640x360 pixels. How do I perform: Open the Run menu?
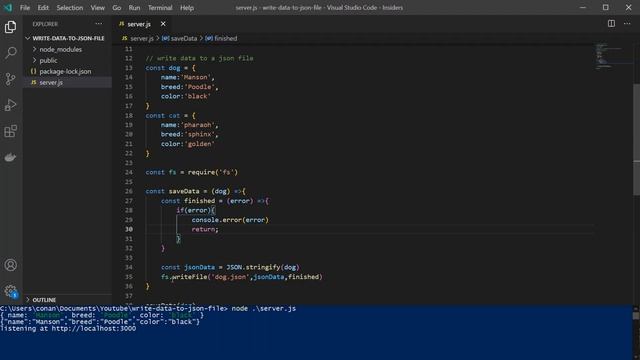(x=134, y=8)
